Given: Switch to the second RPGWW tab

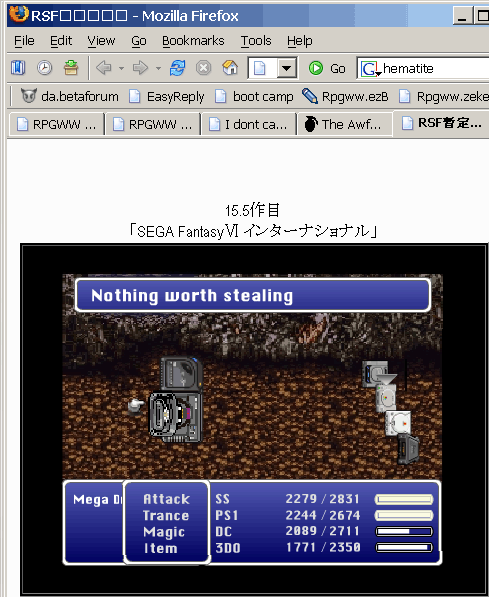Looking at the screenshot, I should click(153, 124).
